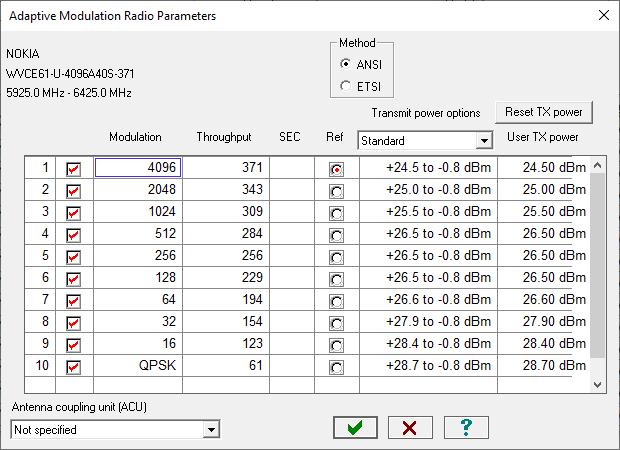The width and height of the screenshot is (620, 450).
Task: Set row 3 modulation 1024 as Ref
Action: pos(336,213)
